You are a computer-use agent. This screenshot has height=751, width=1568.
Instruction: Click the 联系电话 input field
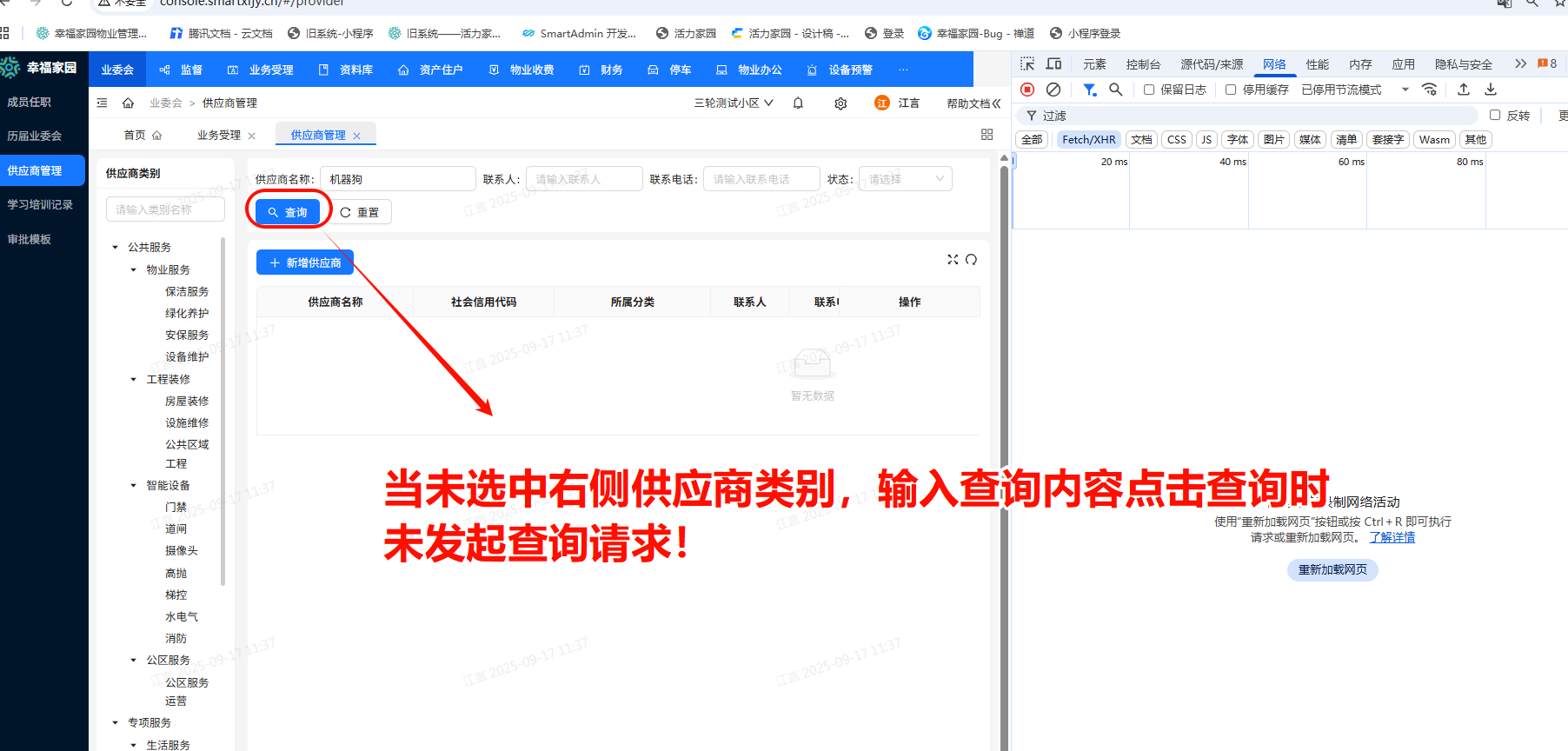coord(761,179)
